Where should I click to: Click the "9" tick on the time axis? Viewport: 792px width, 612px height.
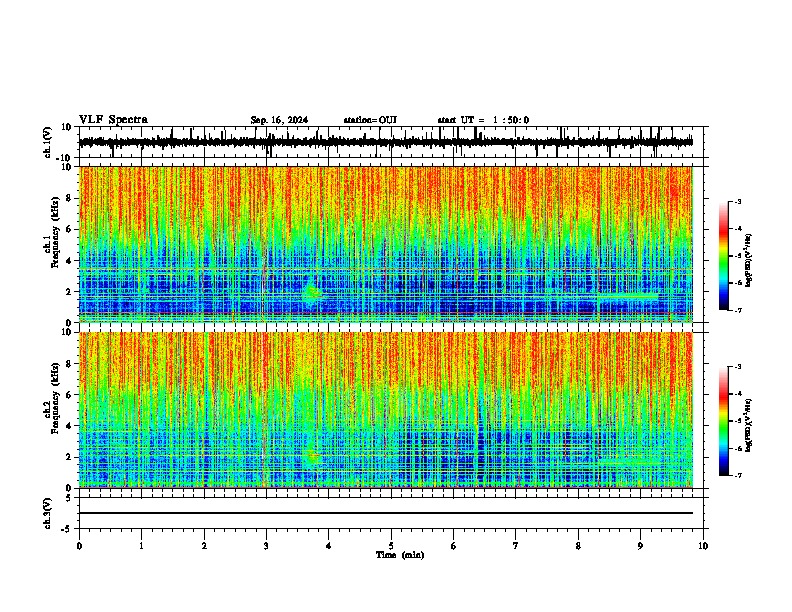640,546
